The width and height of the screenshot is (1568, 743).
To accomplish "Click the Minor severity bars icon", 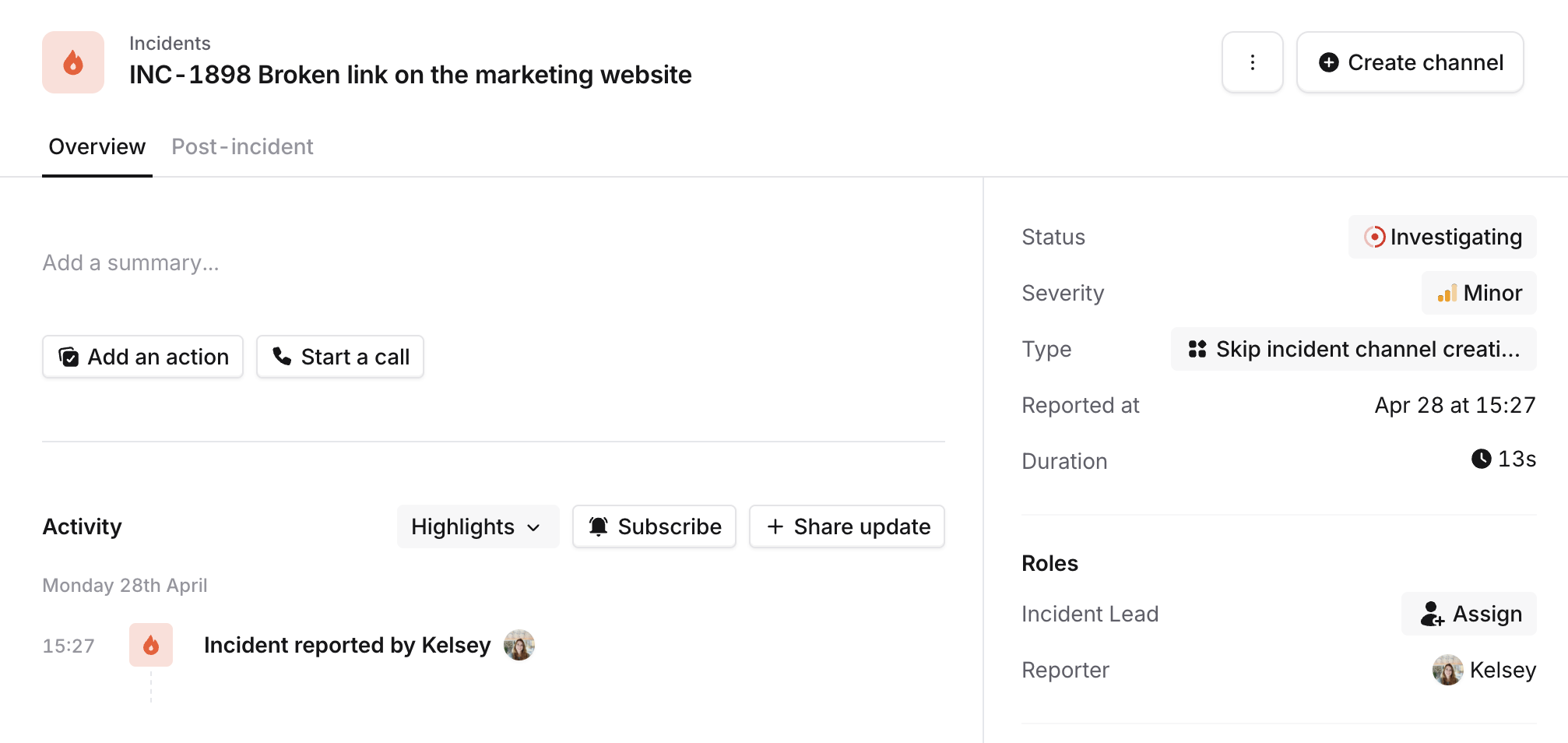I will (1447, 293).
